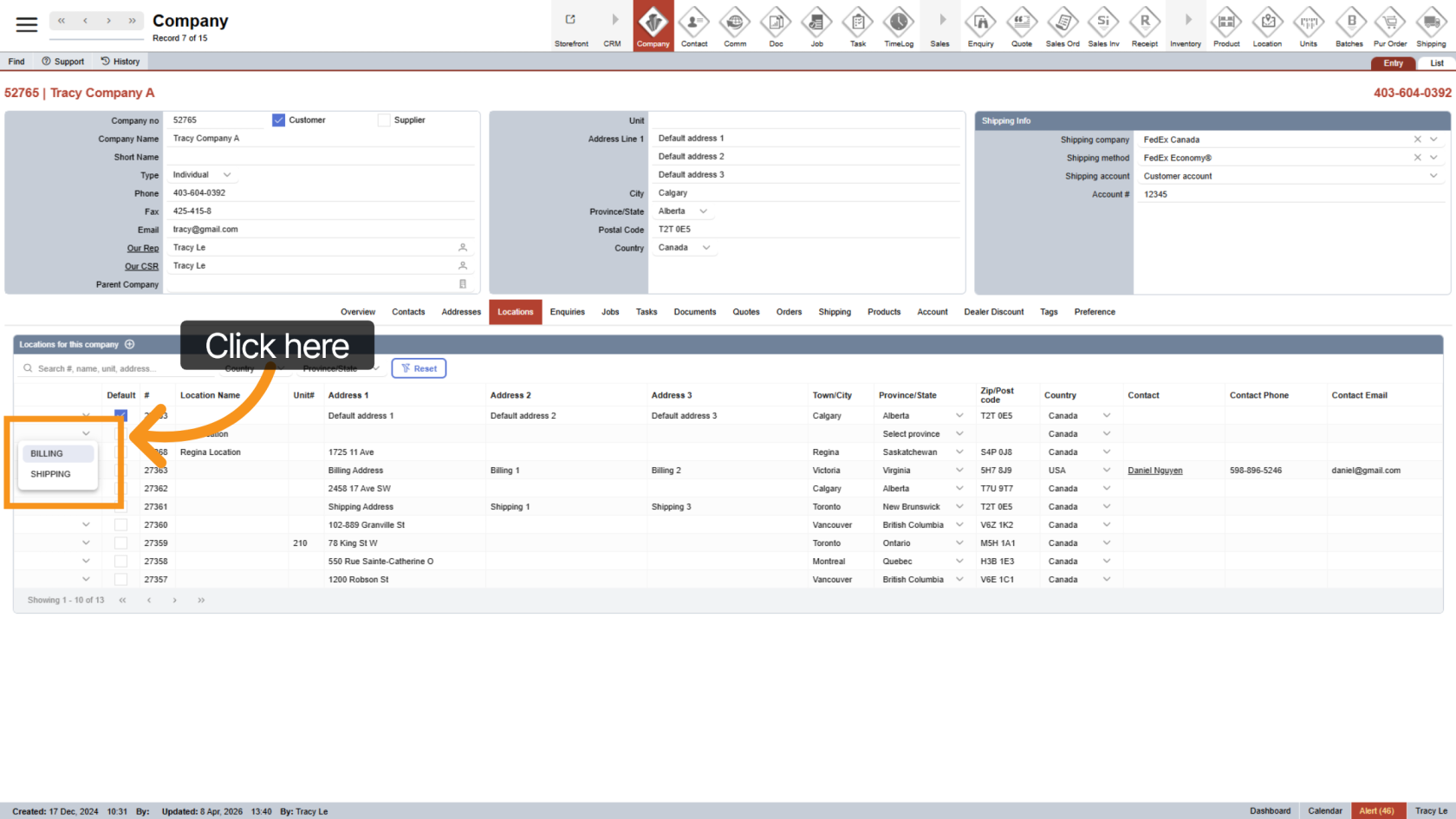Screen dimensions: 1456x819
Task: Click the Email field tracy@gmail.com
Action: point(321,230)
